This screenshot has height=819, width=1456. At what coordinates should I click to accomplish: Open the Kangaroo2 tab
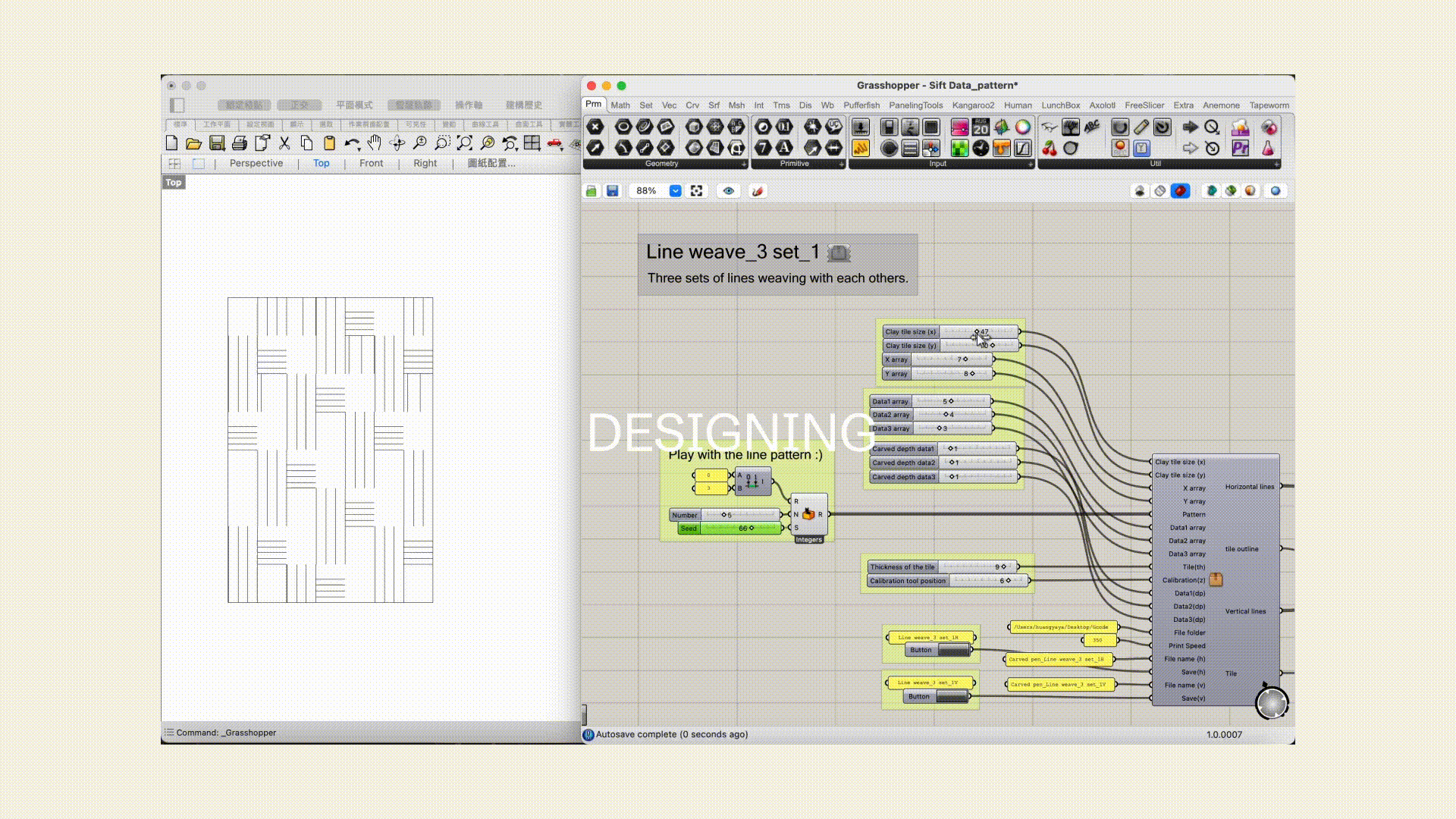(973, 105)
